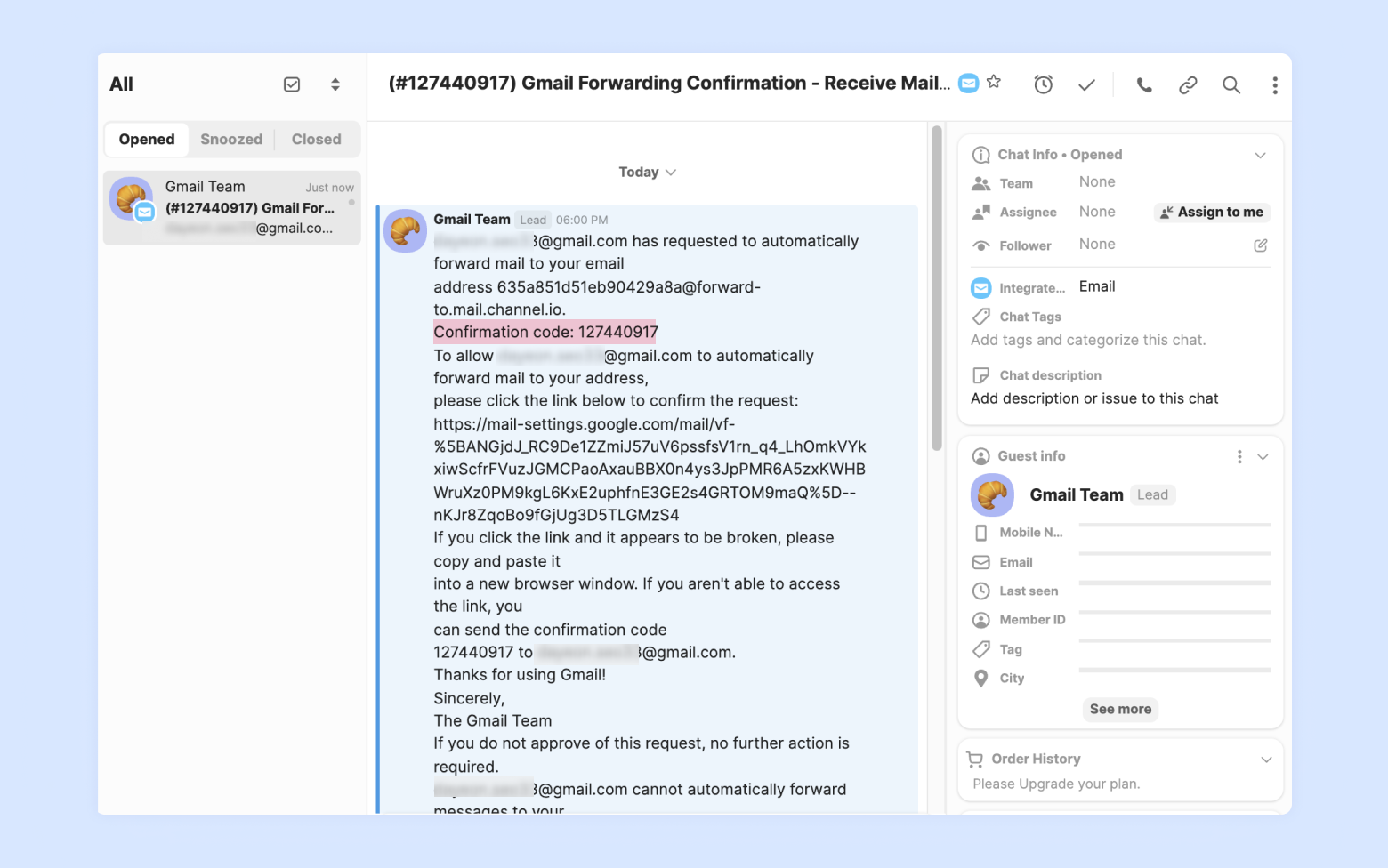
Task: Switch to the Snoozed tab
Action: click(231, 140)
